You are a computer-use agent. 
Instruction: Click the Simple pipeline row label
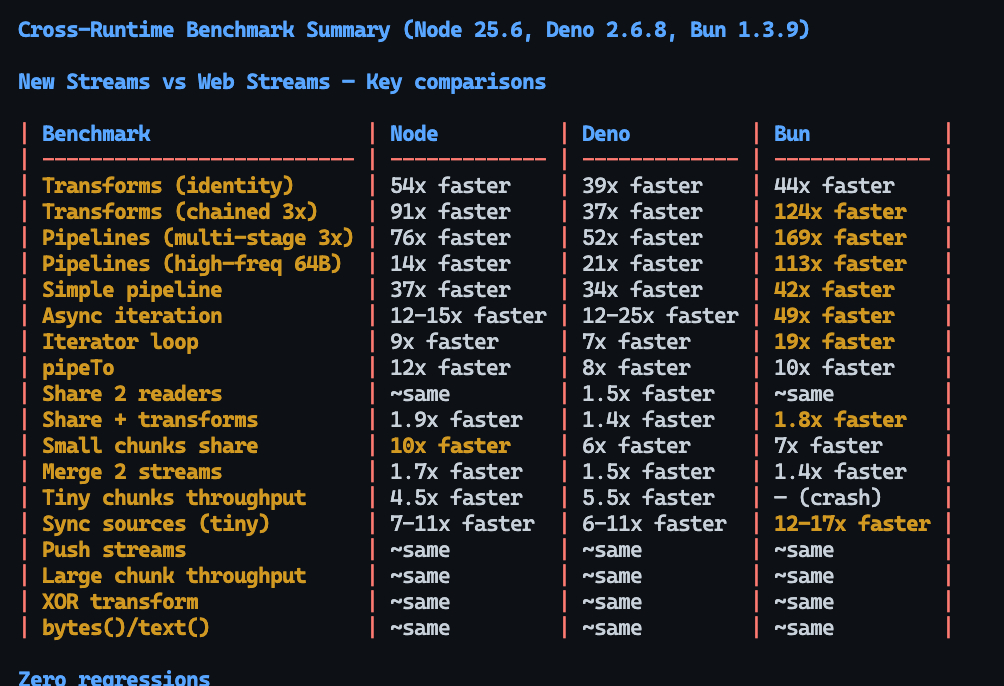click(x=132, y=289)
